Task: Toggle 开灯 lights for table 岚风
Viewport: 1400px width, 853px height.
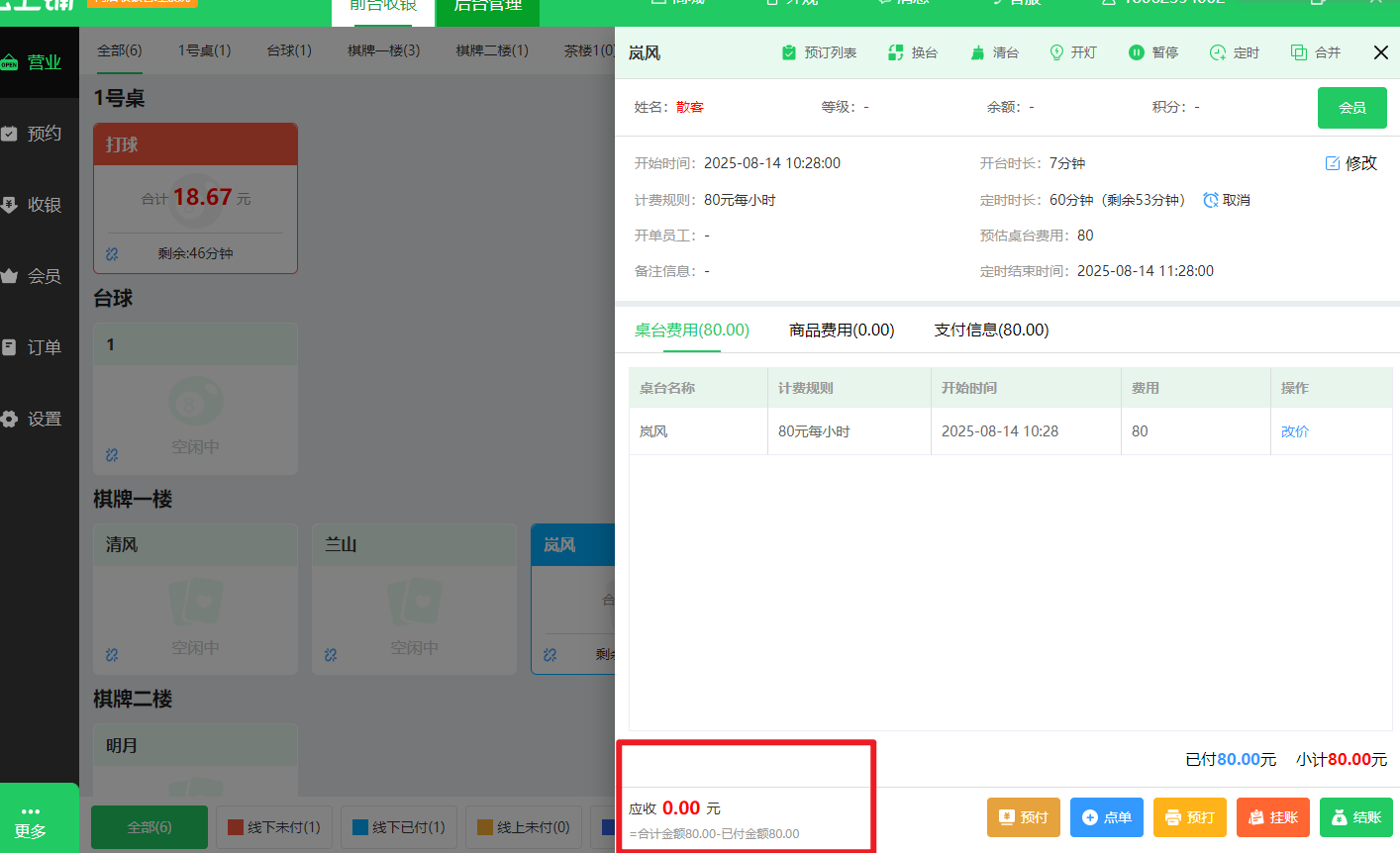Action: (1073, 52)
